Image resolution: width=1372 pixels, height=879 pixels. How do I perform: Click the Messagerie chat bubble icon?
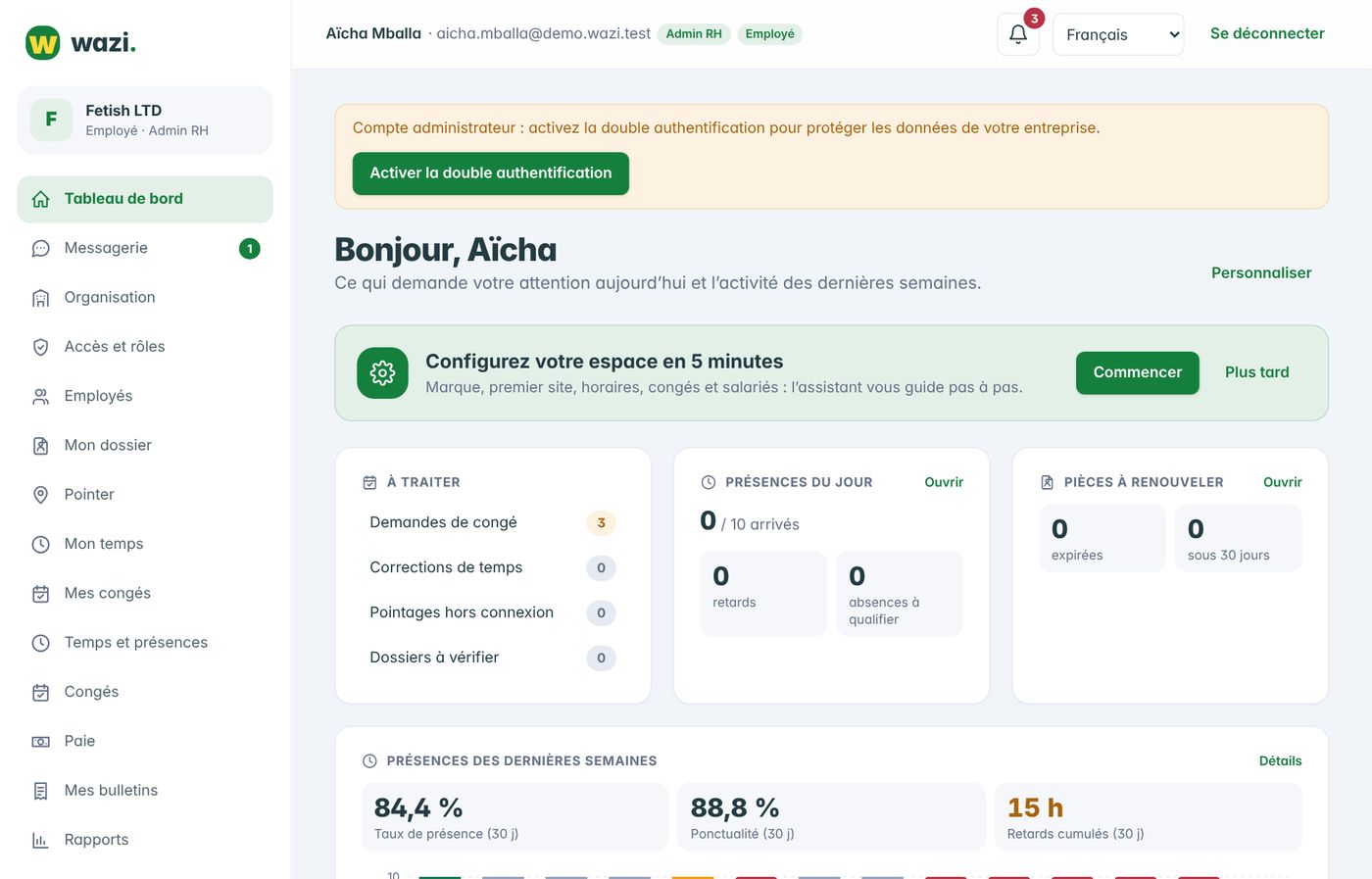[40, 249]
